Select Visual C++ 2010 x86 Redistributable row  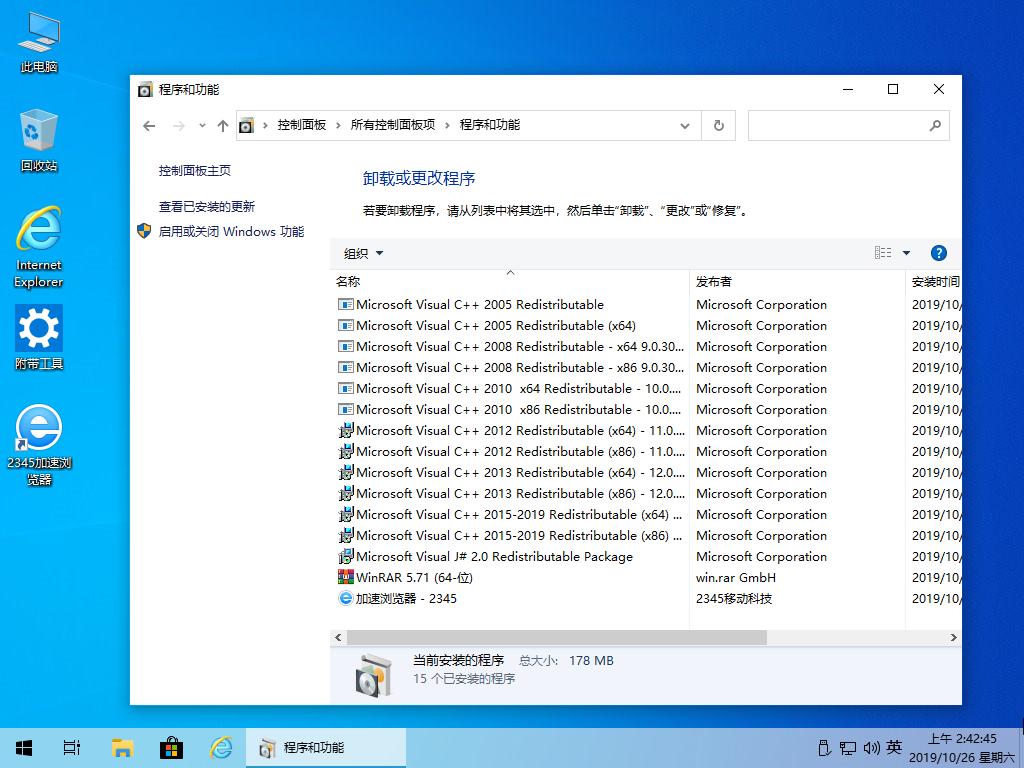pos(509,409)
